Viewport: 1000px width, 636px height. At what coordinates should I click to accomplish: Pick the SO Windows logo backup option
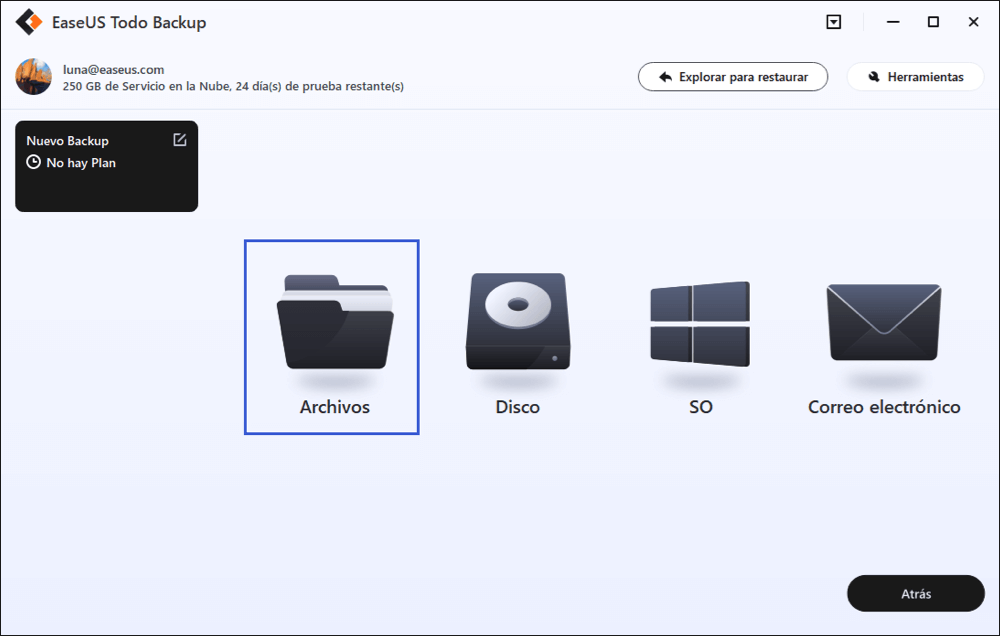[x=700, y=324]
